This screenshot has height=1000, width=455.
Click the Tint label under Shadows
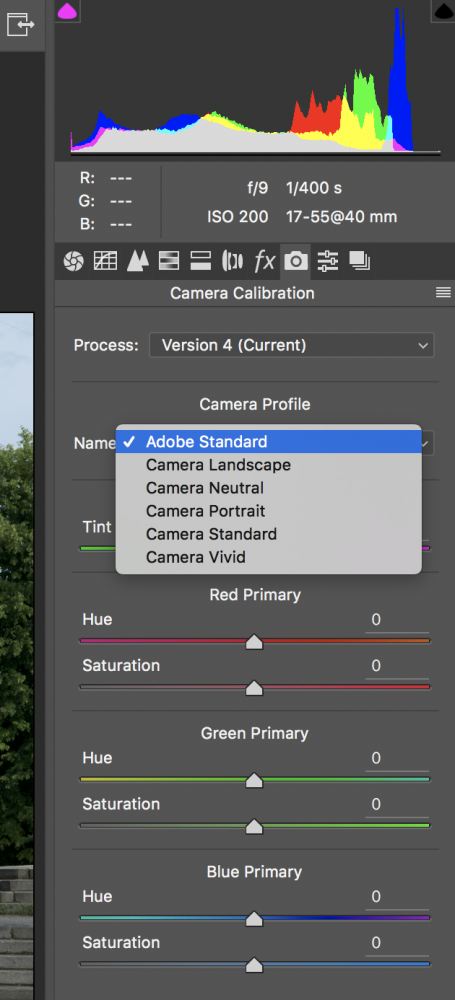97,527
